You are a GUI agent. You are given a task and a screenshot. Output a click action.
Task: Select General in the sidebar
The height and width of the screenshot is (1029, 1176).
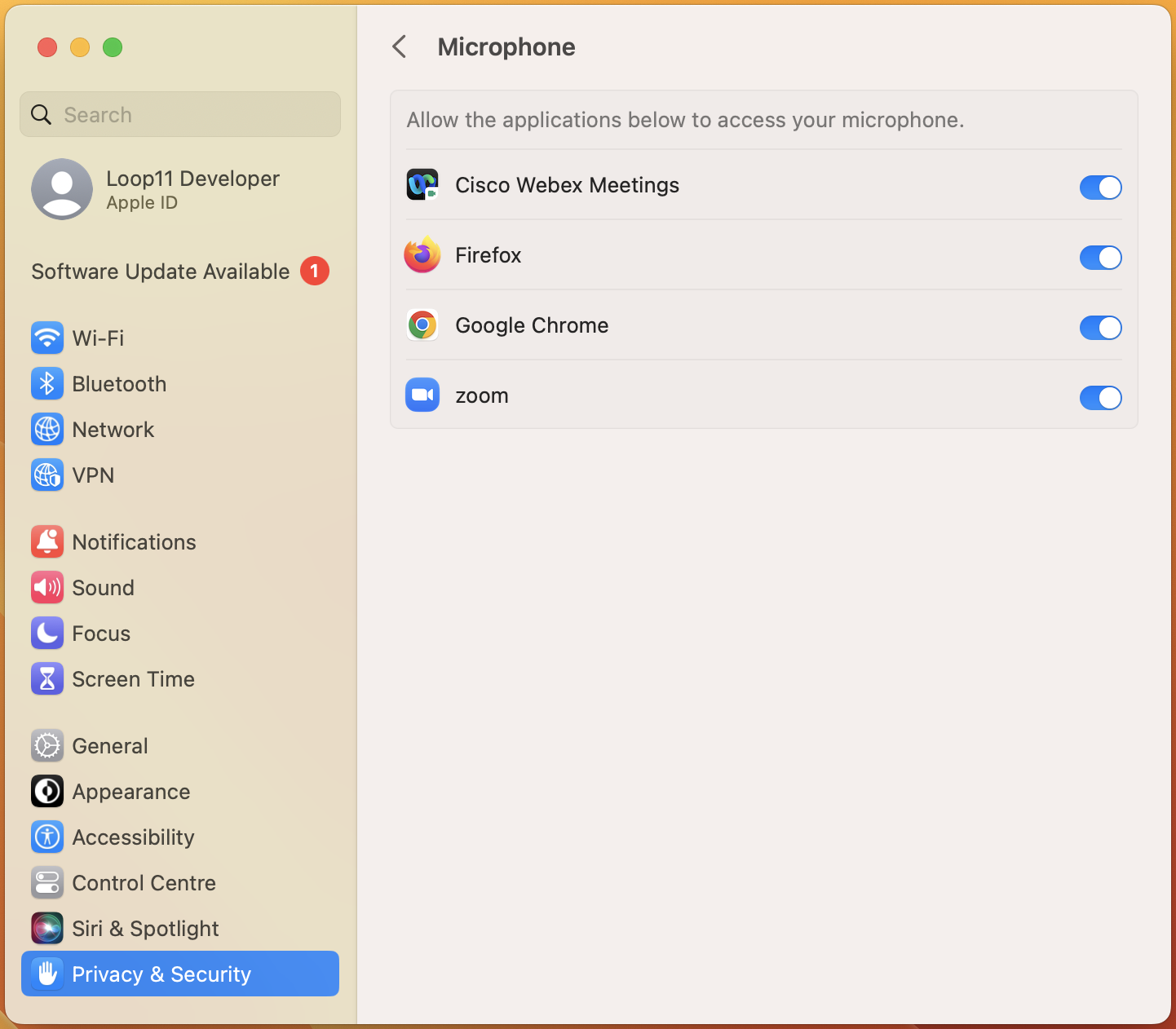(x=110, y=746)
